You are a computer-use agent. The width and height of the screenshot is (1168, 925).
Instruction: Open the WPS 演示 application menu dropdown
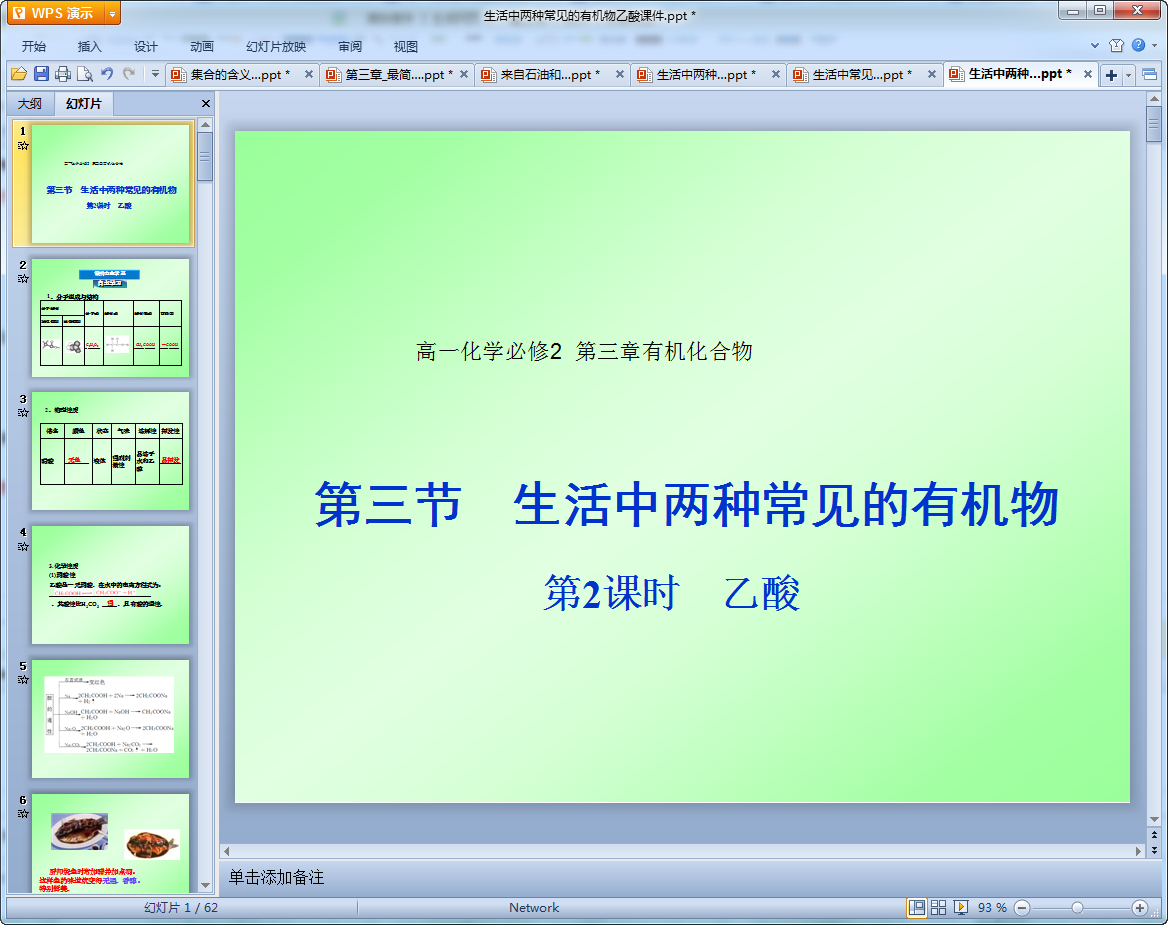point(111,13)
